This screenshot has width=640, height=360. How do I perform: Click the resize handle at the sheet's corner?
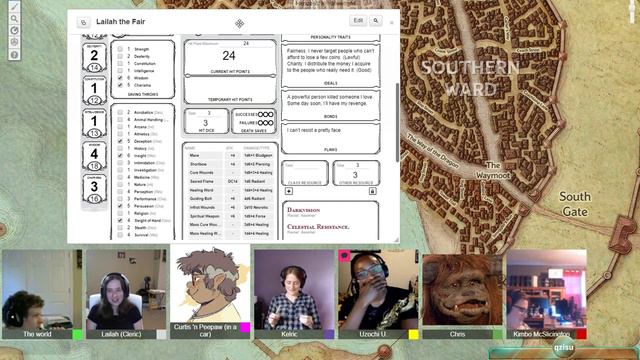point(396,240)
